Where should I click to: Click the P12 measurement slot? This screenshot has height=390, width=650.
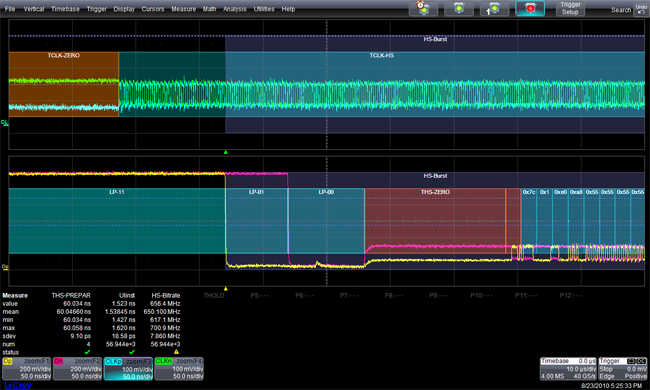(x=571, y=296)
